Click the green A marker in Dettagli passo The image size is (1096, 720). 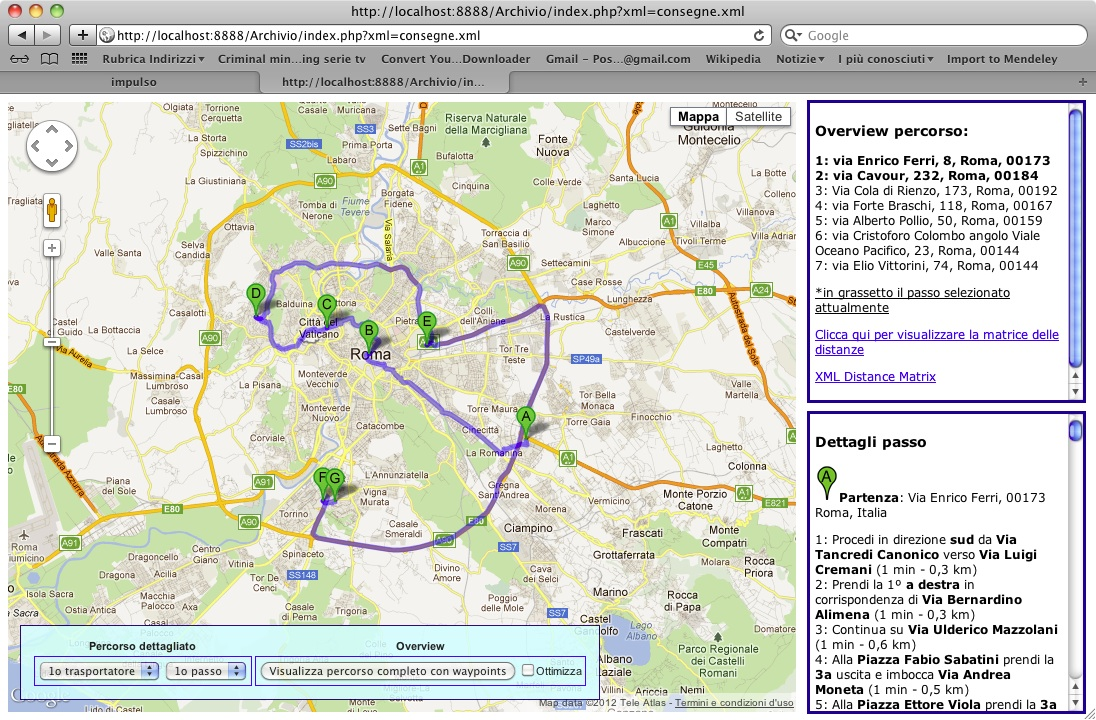[826, 482]
